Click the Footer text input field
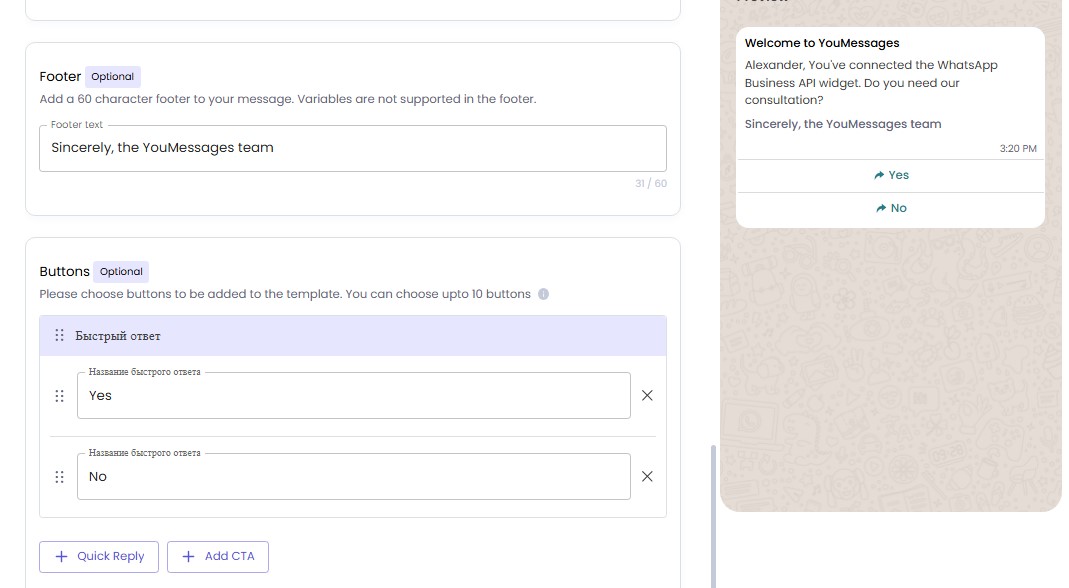Image resolution: width=1069 pixels, height=588 pixels. point(352,148)
